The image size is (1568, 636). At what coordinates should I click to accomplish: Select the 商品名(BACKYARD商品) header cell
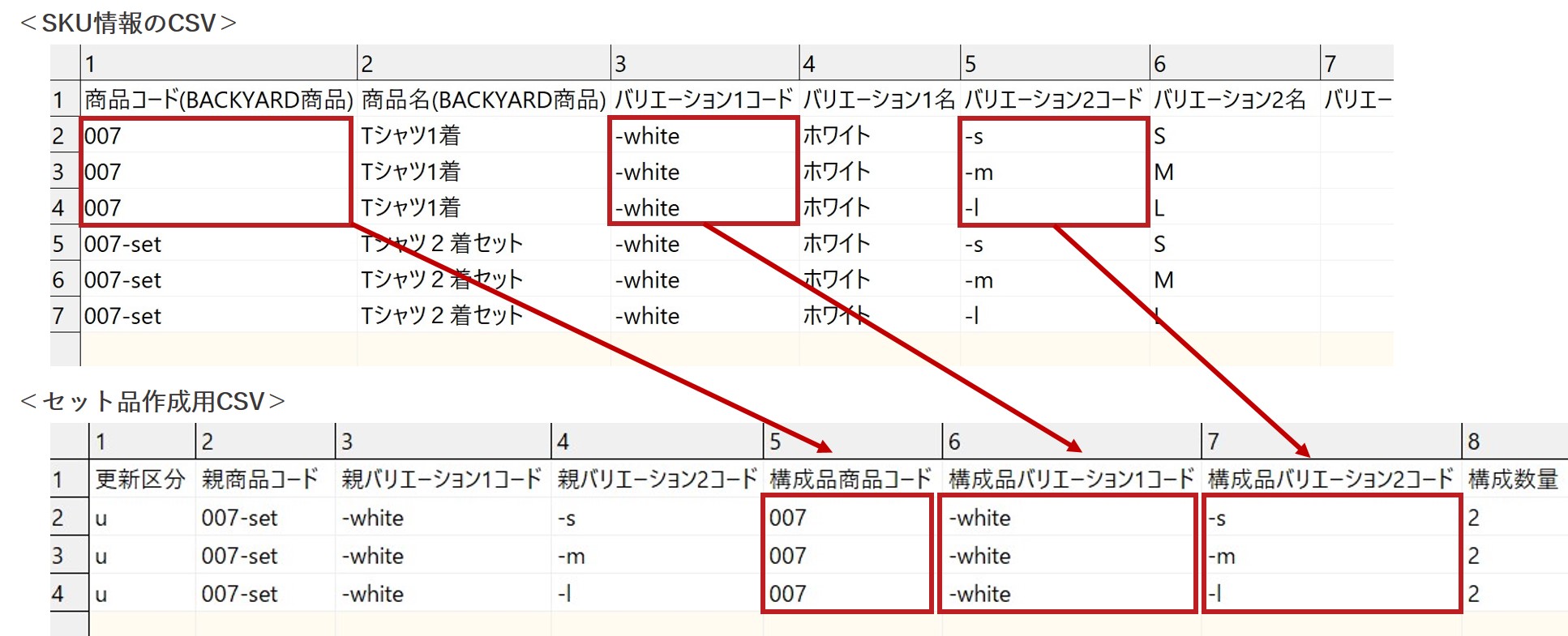(484, 100)
